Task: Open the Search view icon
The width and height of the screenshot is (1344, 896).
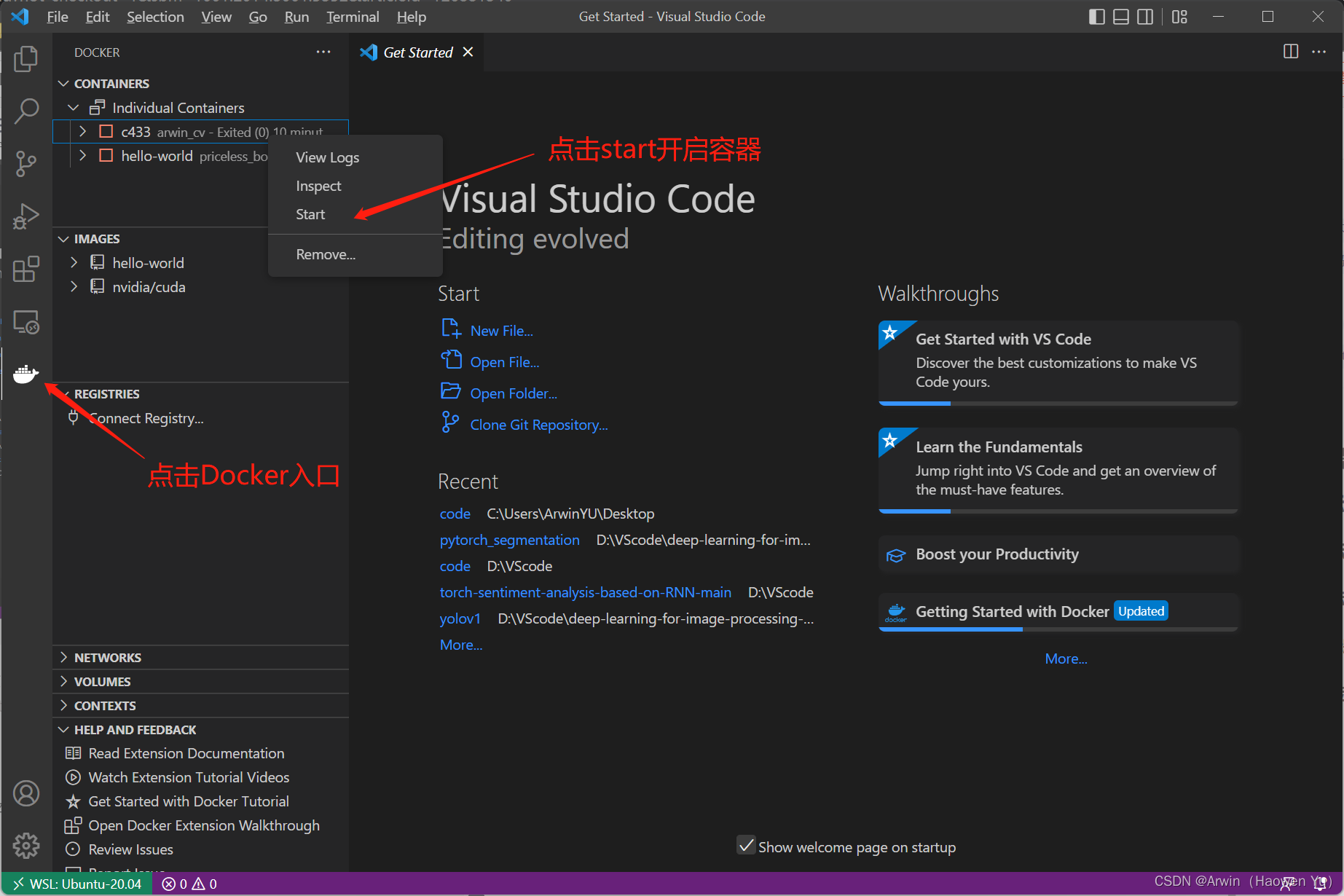Action: tap(26, 111)
